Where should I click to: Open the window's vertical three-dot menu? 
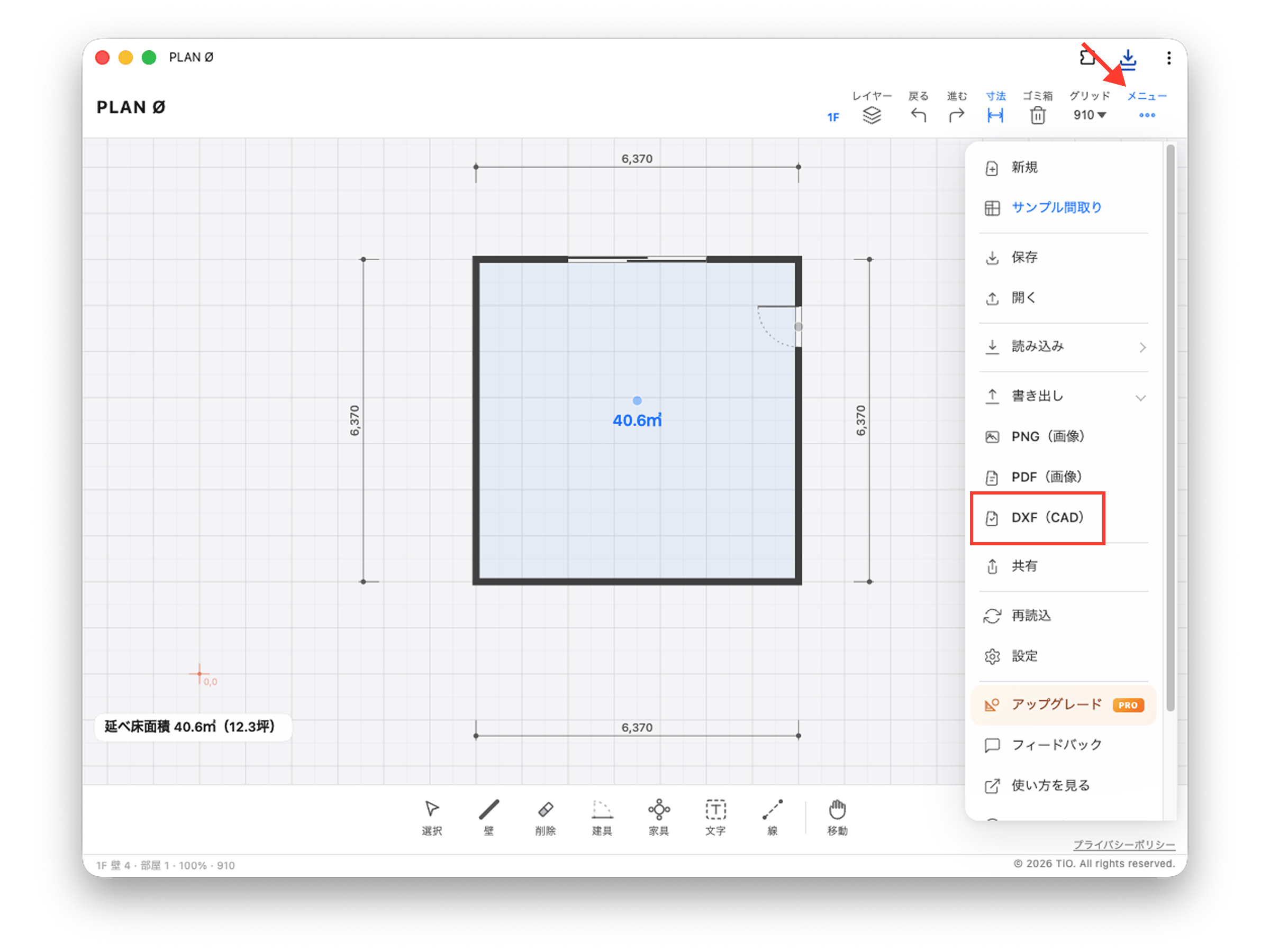1168,57
